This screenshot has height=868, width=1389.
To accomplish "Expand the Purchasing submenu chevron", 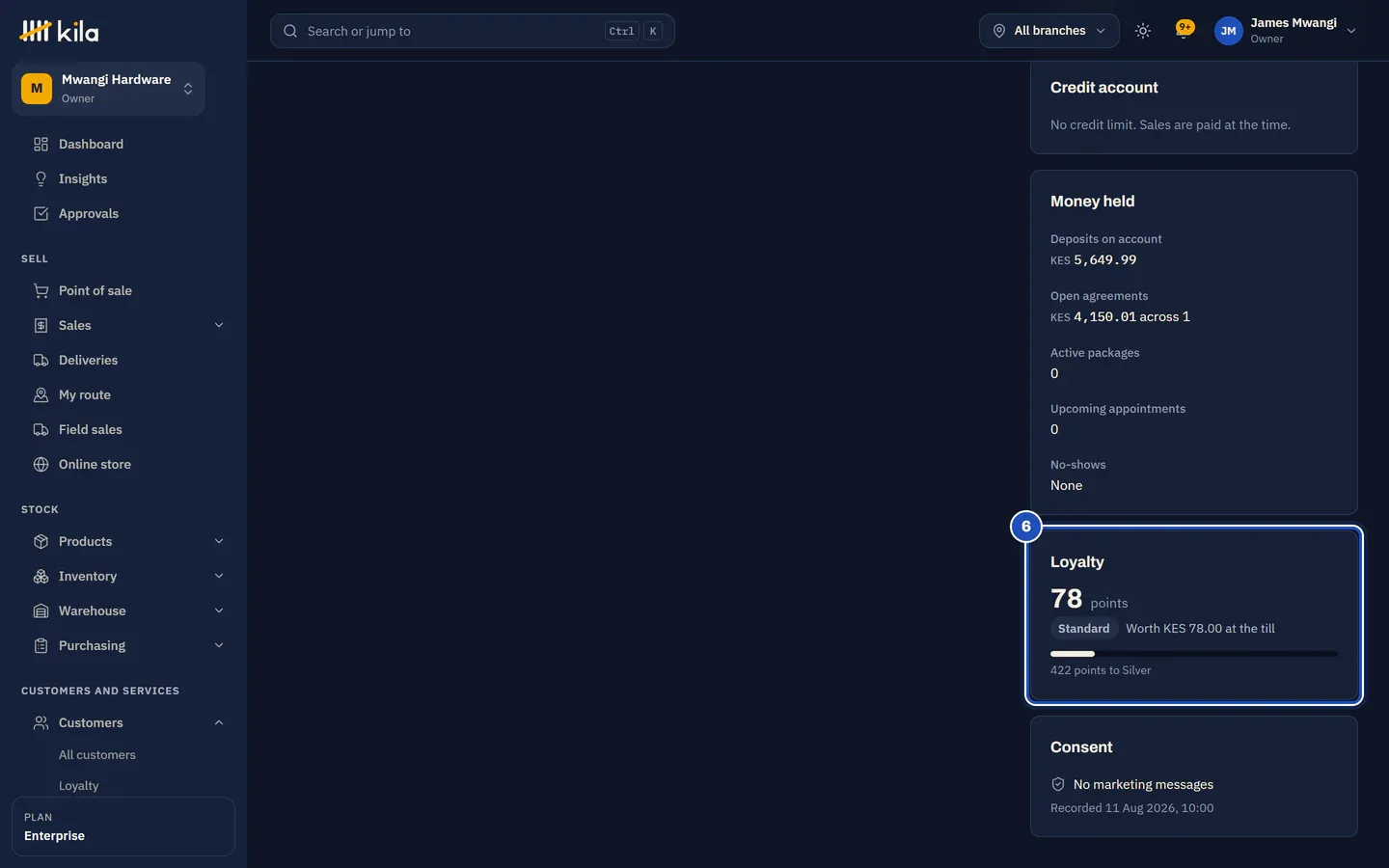I will click(x=219, y=646).
